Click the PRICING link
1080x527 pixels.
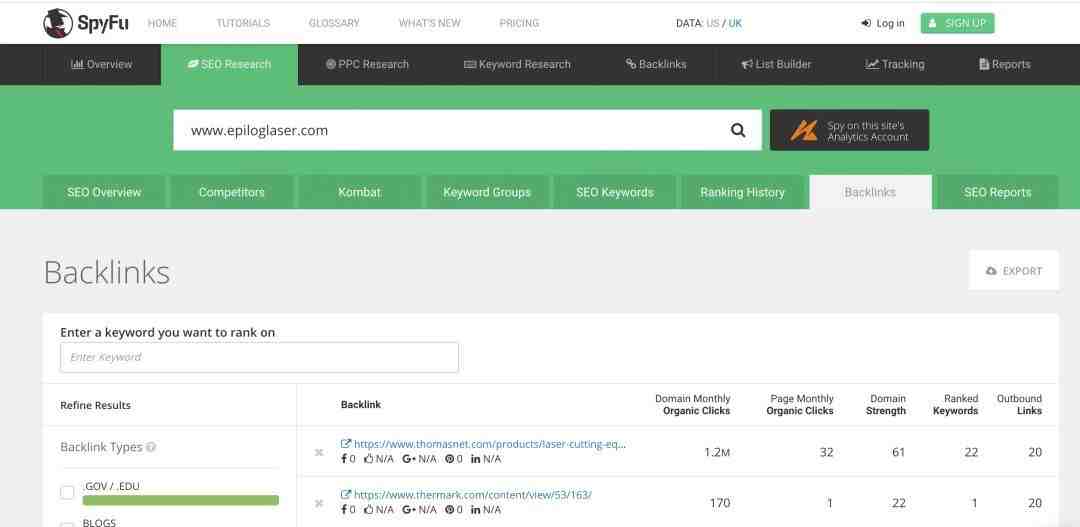[x=519, y=23]
